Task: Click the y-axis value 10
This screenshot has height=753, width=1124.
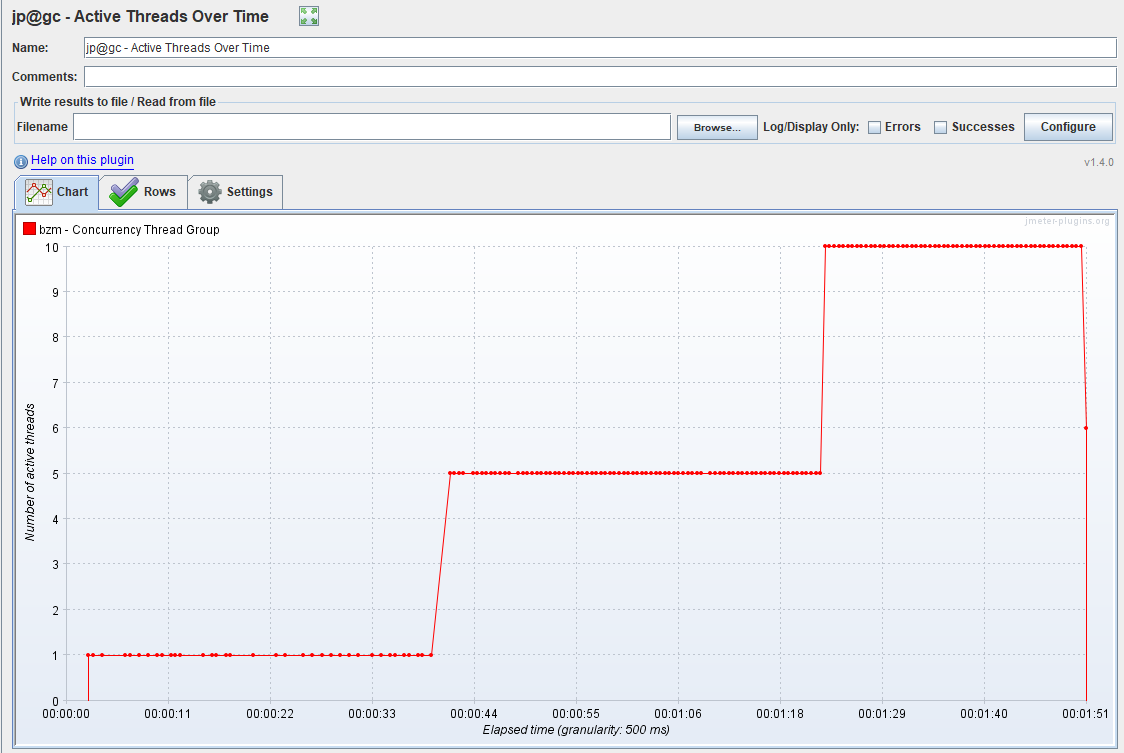Action: point(52,247)
